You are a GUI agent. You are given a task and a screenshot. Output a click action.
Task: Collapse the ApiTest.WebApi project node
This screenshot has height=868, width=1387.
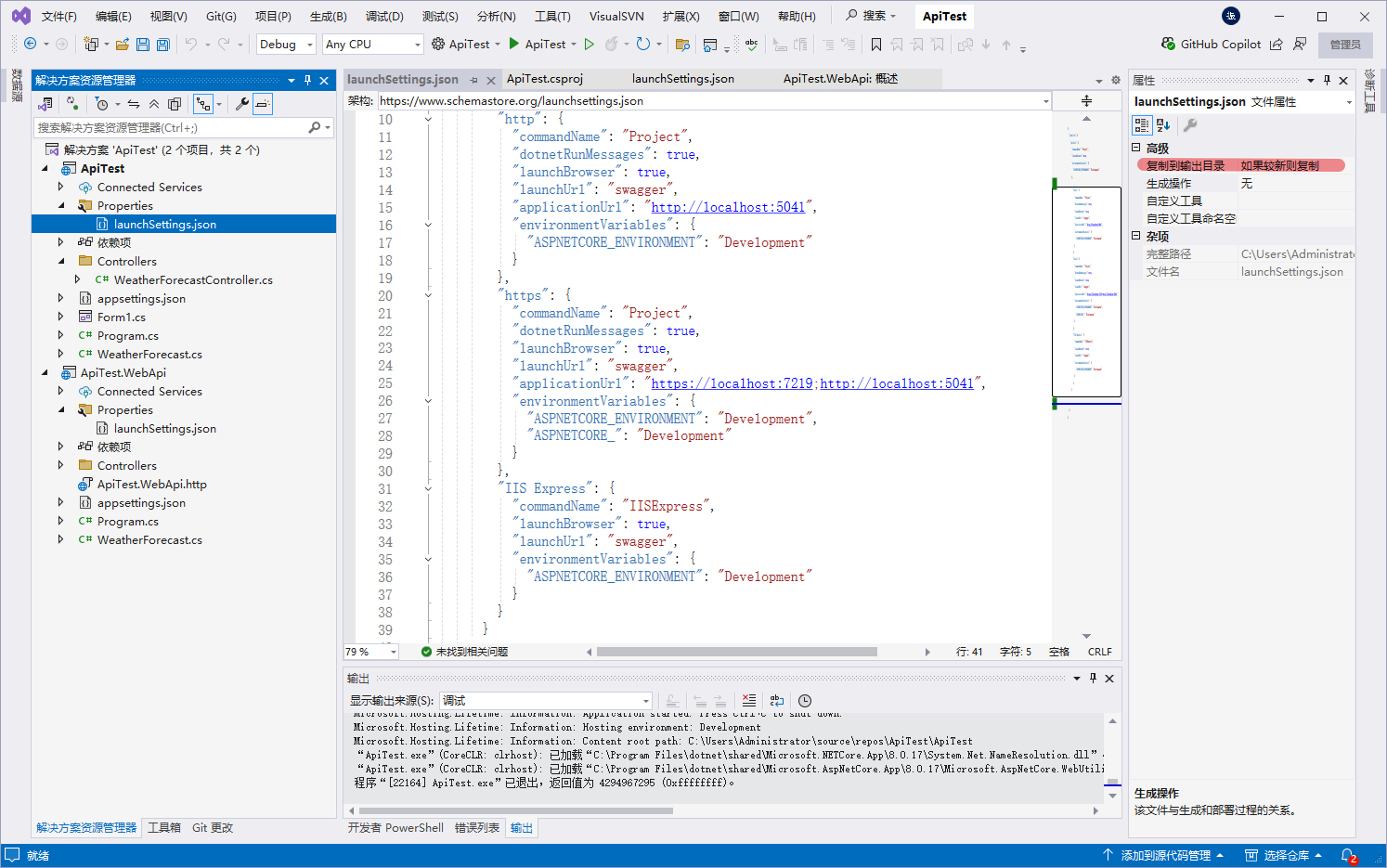pyautogui.click(x=45, y=373)
